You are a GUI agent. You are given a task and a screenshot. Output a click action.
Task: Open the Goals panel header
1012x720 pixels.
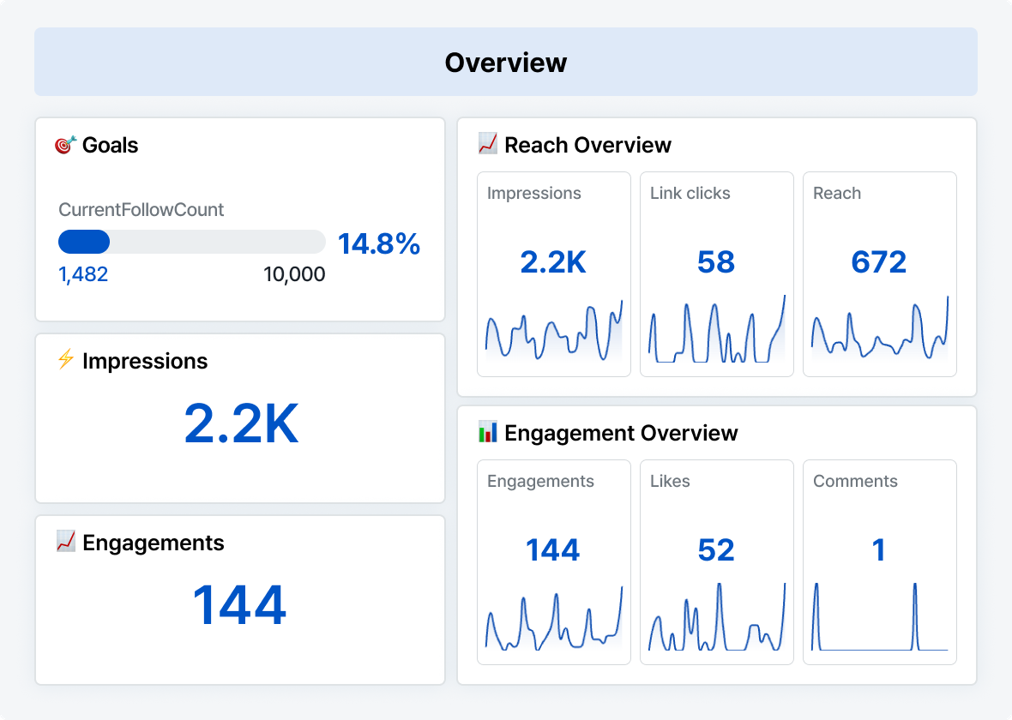point(112,145)
